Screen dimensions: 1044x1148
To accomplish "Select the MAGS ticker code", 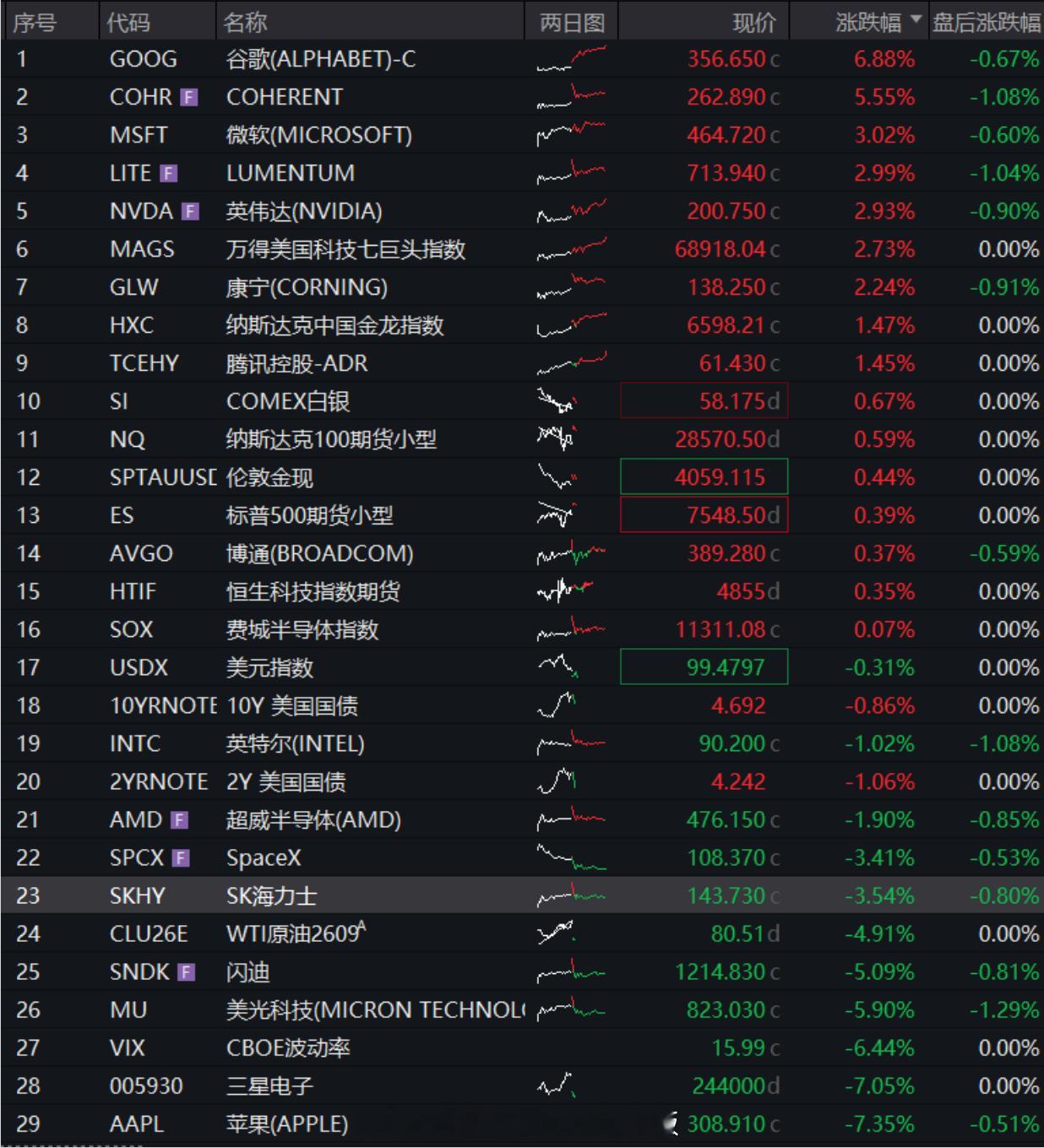I will pyautogui.click(x=142, y=249).
